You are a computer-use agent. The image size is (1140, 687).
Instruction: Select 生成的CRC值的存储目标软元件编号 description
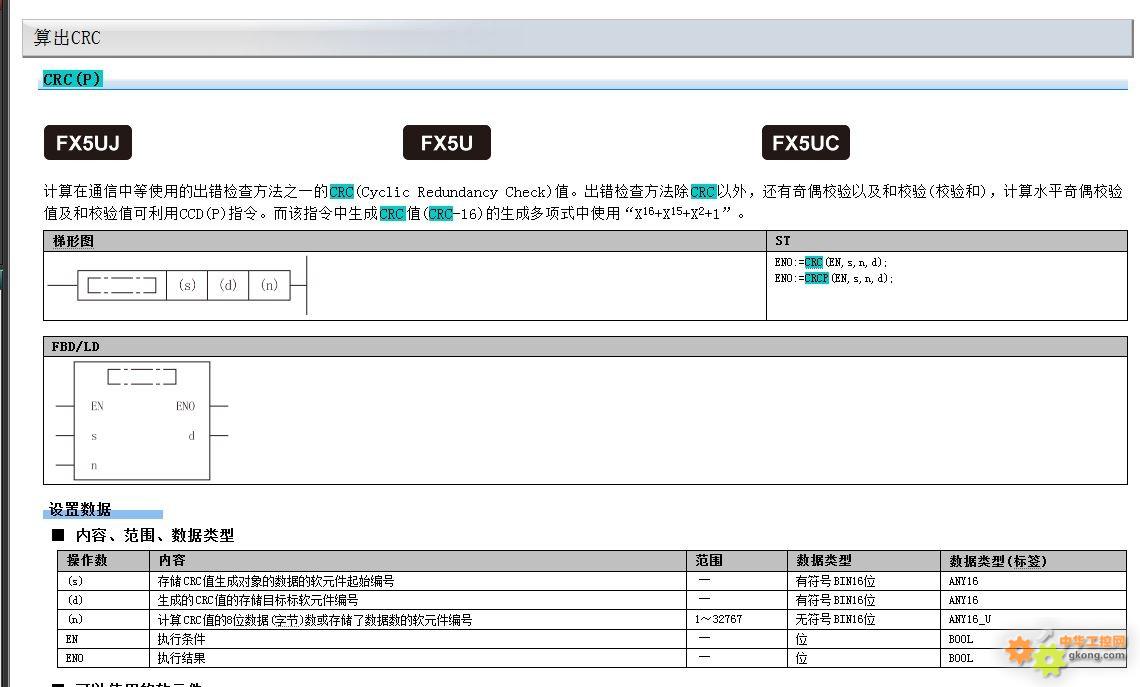pos(258,600)
